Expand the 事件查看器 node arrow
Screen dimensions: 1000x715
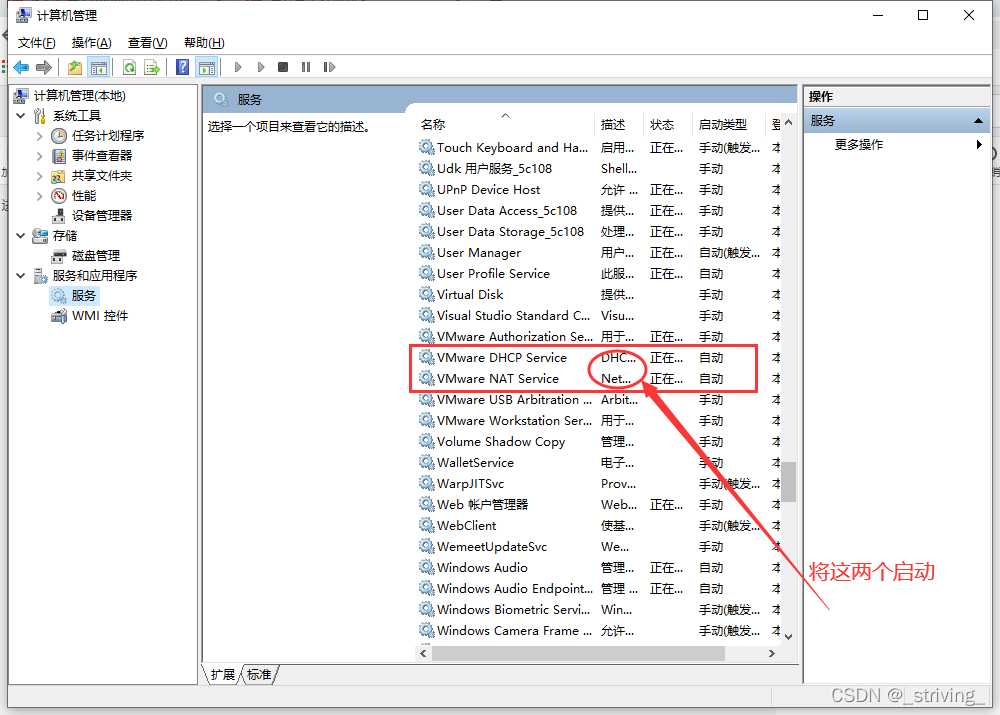tap(40, 156)
